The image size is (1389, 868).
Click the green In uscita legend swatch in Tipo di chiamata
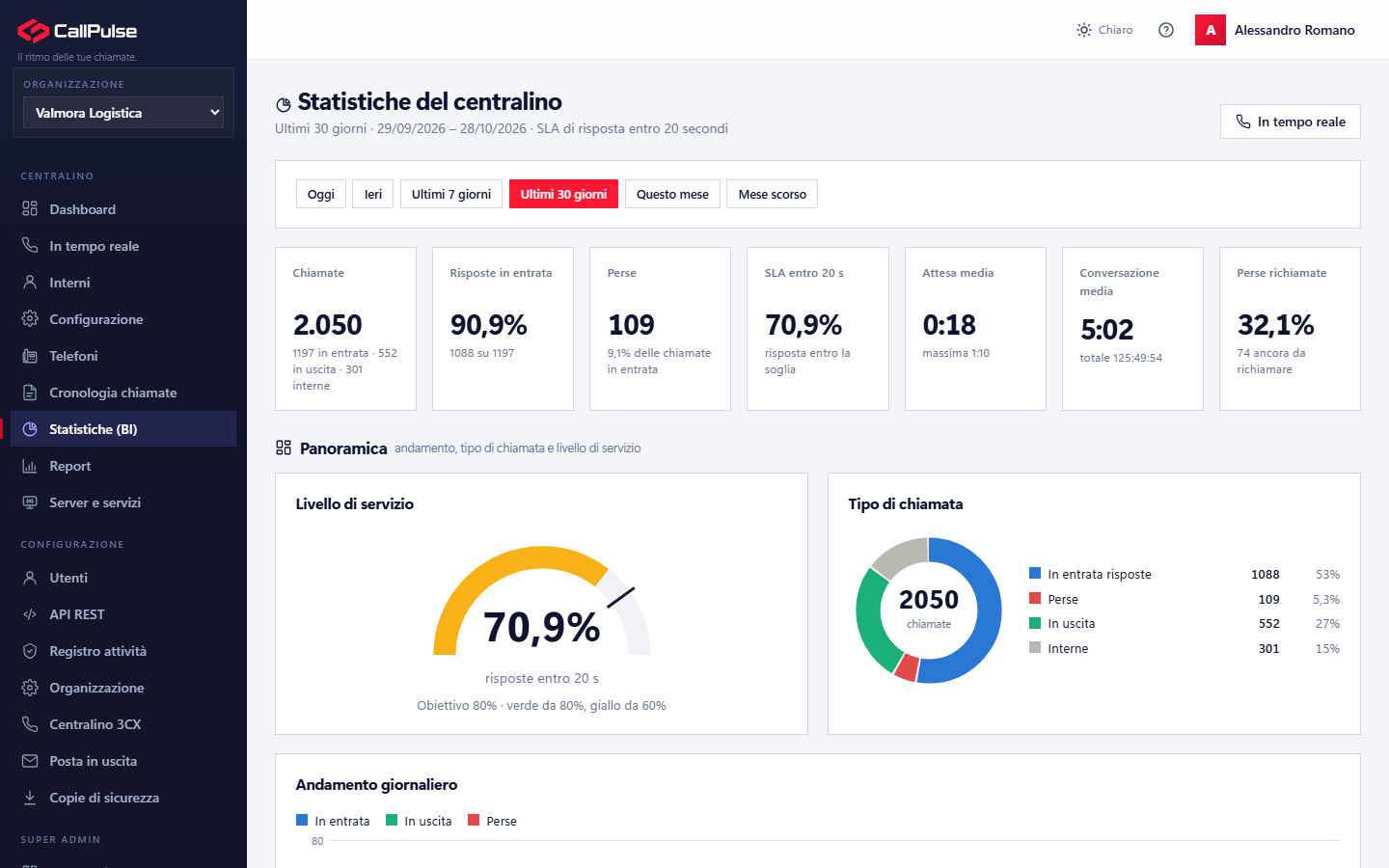[1035, 623]
